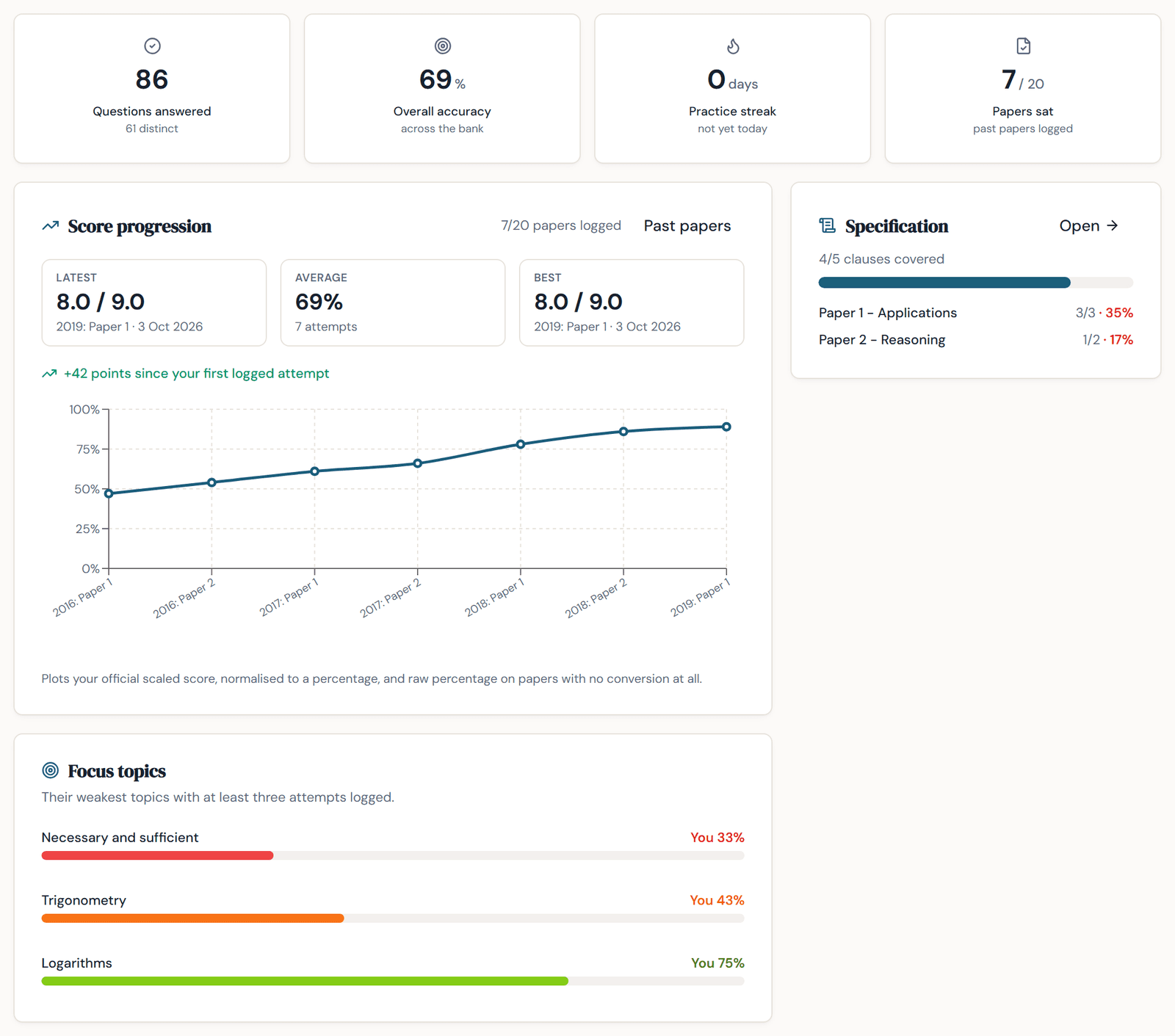Click the small trend icon before +42 points

point(49,374)
